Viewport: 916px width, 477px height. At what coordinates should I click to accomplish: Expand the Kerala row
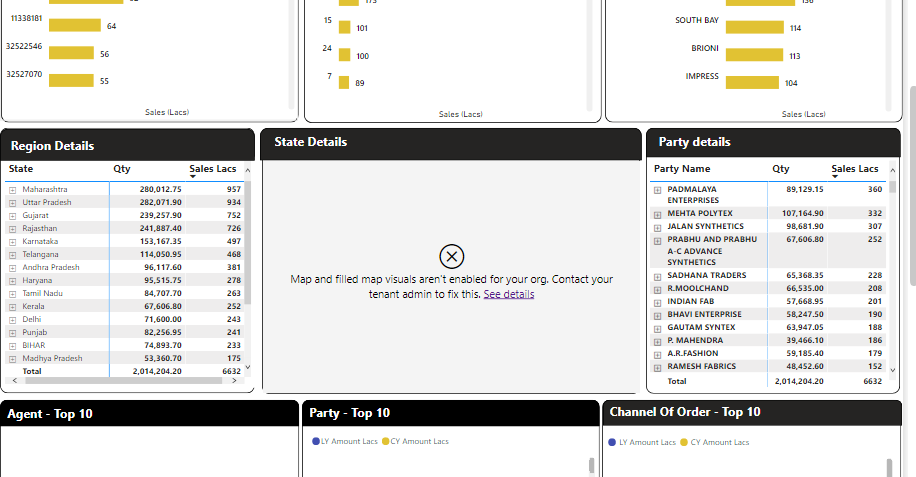pyautogui.click(x=12, y=307)
